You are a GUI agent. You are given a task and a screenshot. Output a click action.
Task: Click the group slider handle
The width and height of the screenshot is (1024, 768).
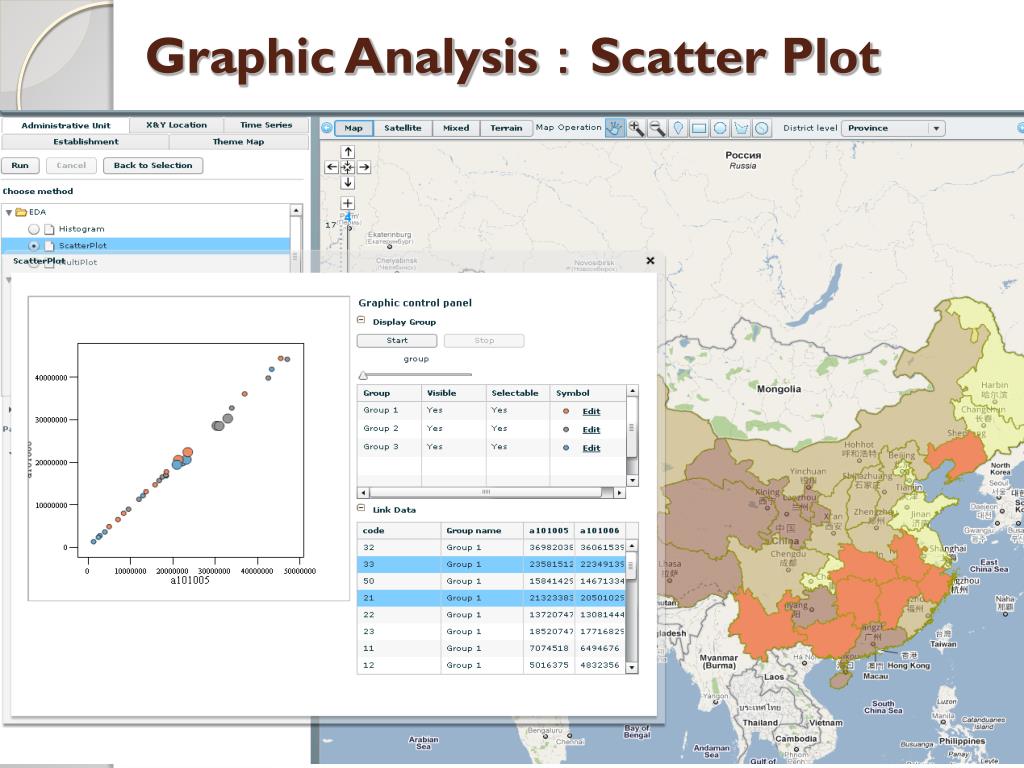pos(363,375)
